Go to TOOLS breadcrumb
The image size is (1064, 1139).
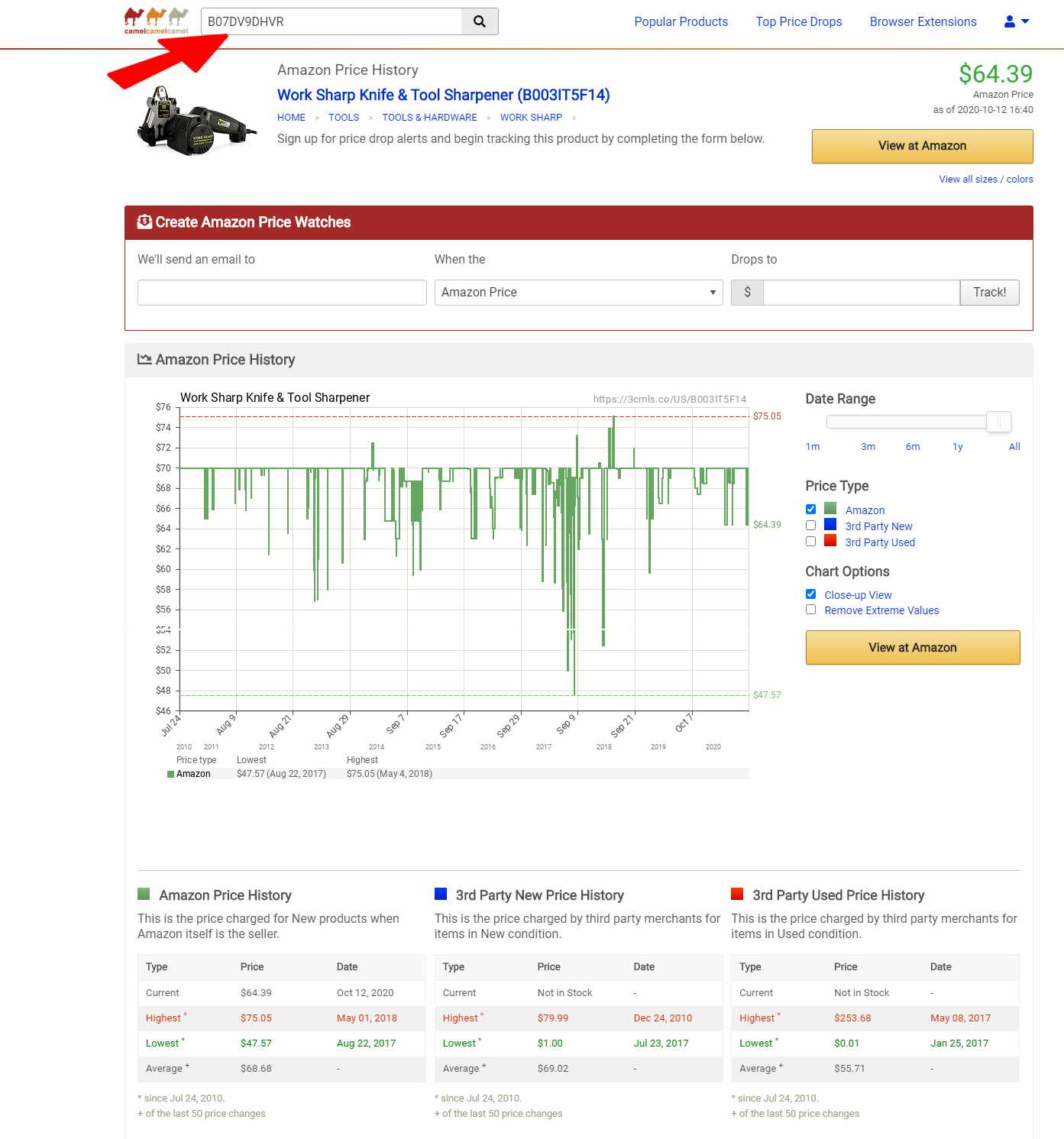click(x=344, y=118)
